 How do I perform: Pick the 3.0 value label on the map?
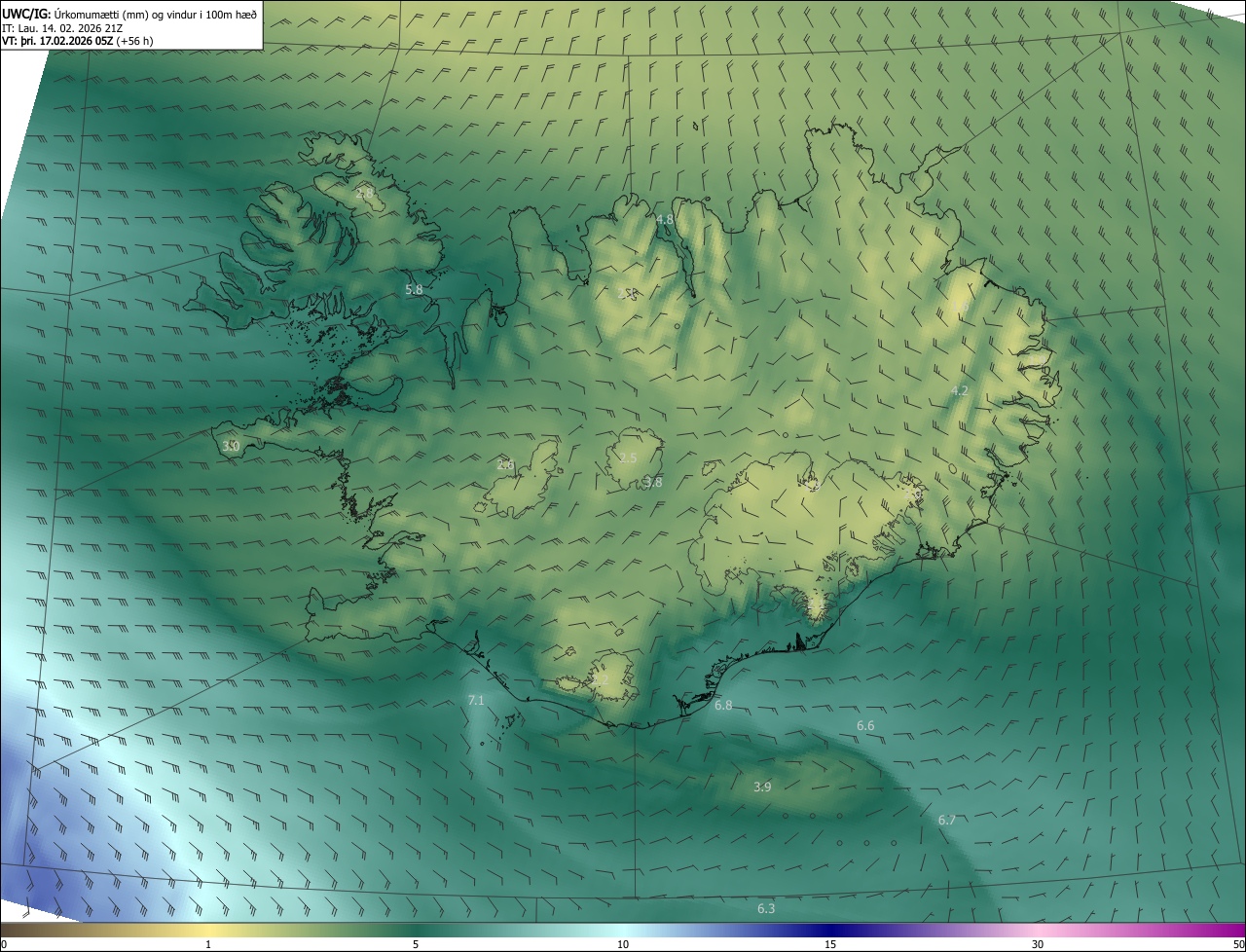pyautogui.click(x=231, y=446)
